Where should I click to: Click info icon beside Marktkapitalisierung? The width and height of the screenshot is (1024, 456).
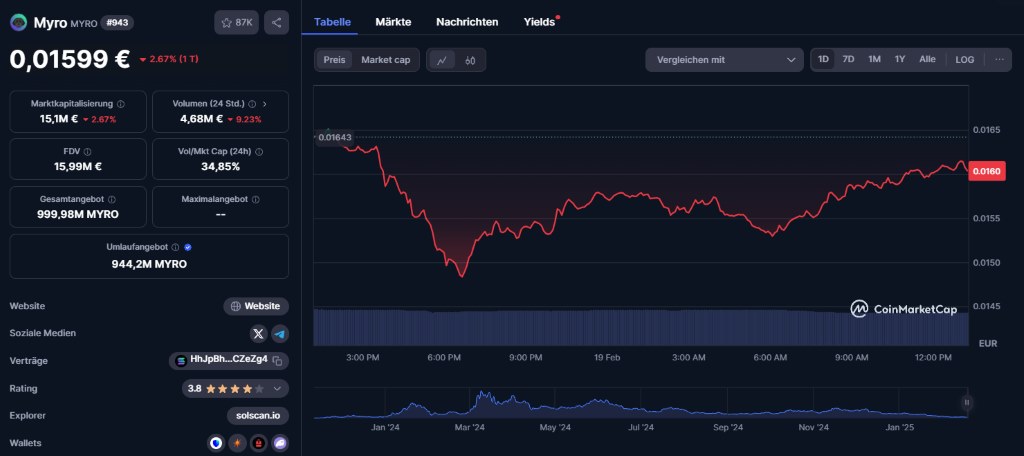tap(121, 104)
